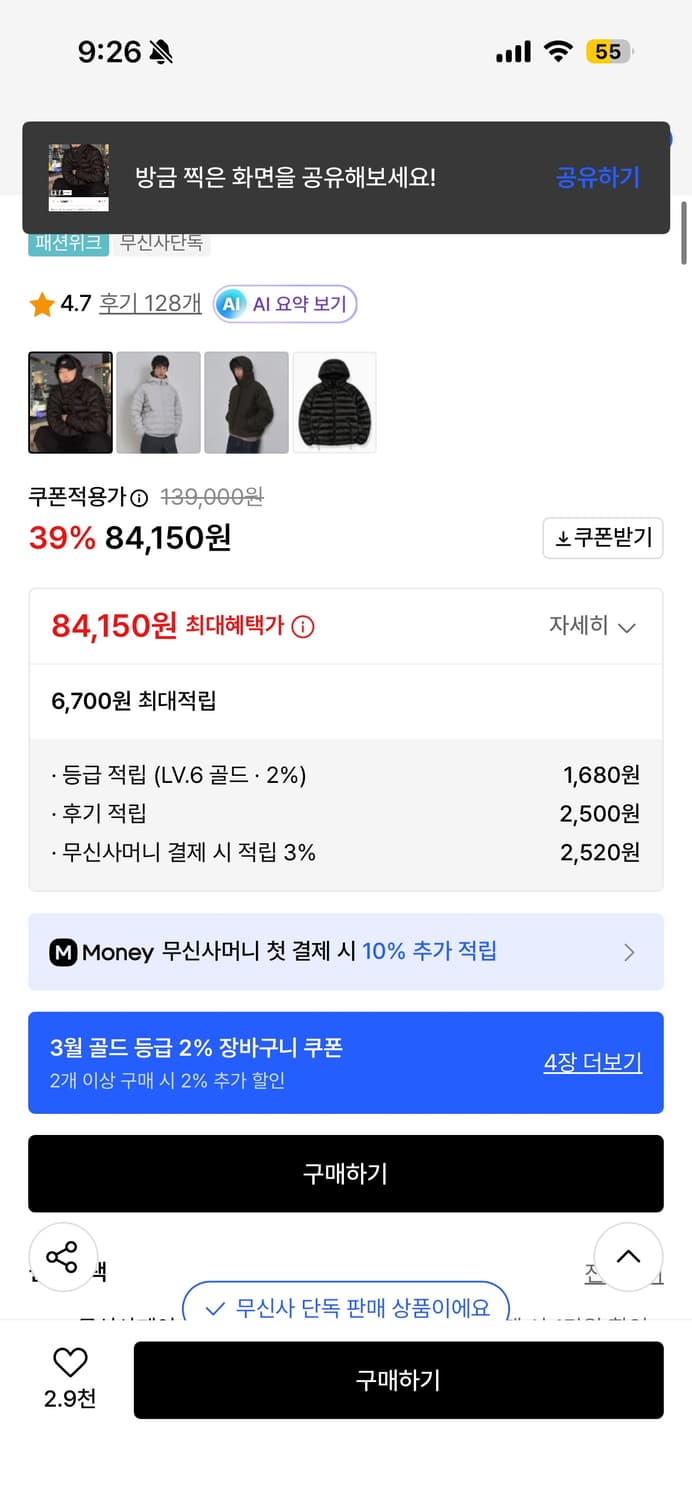This screenshot has width=692, height=1500.
Task: Tap 4장 더보기 on the coupon banner
Action: coord(593,1062)
